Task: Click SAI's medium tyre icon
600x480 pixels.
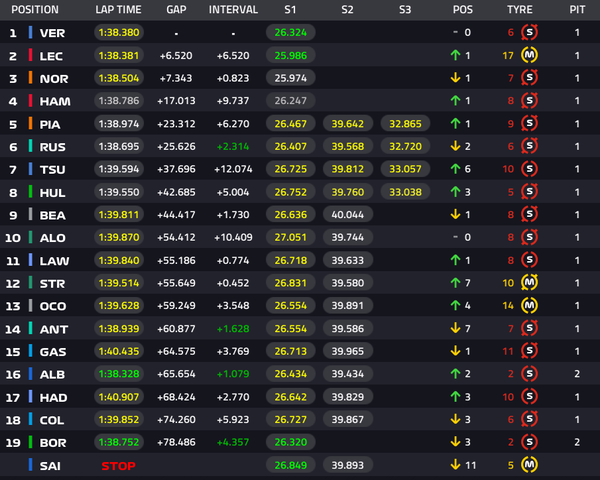Action: pyautogui.click(x=530, y=465)
